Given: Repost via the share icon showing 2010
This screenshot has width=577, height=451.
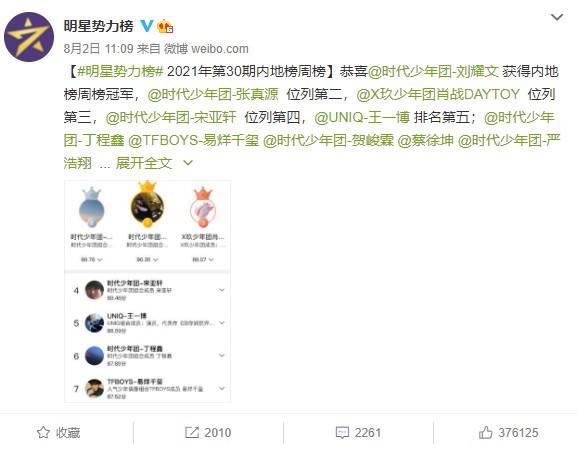Looking at the screenshot, I should [x=208, y=433].
